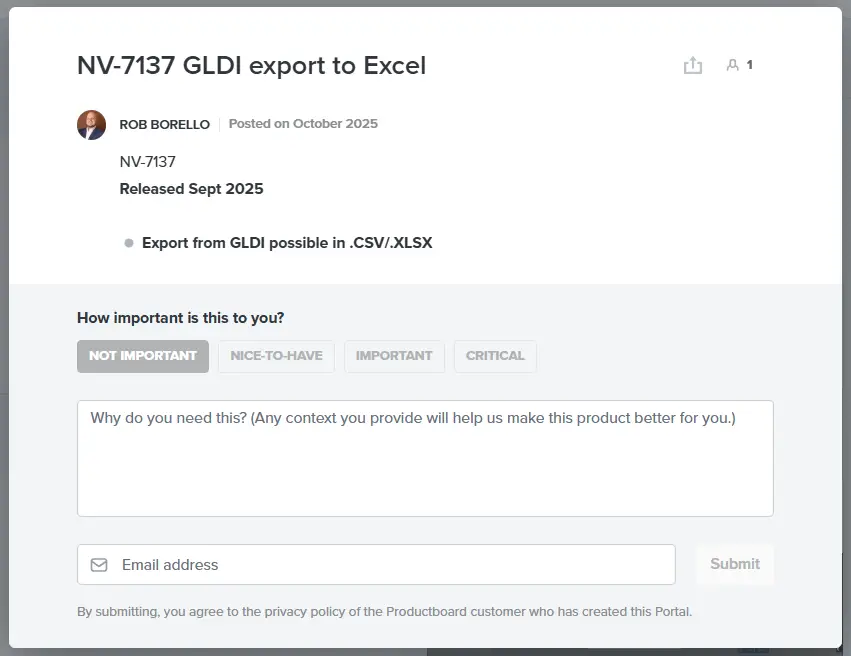This screenshot has height=656, width=851.
Task: Click the ROB BORELLO author name
Action: click(165, 125)
